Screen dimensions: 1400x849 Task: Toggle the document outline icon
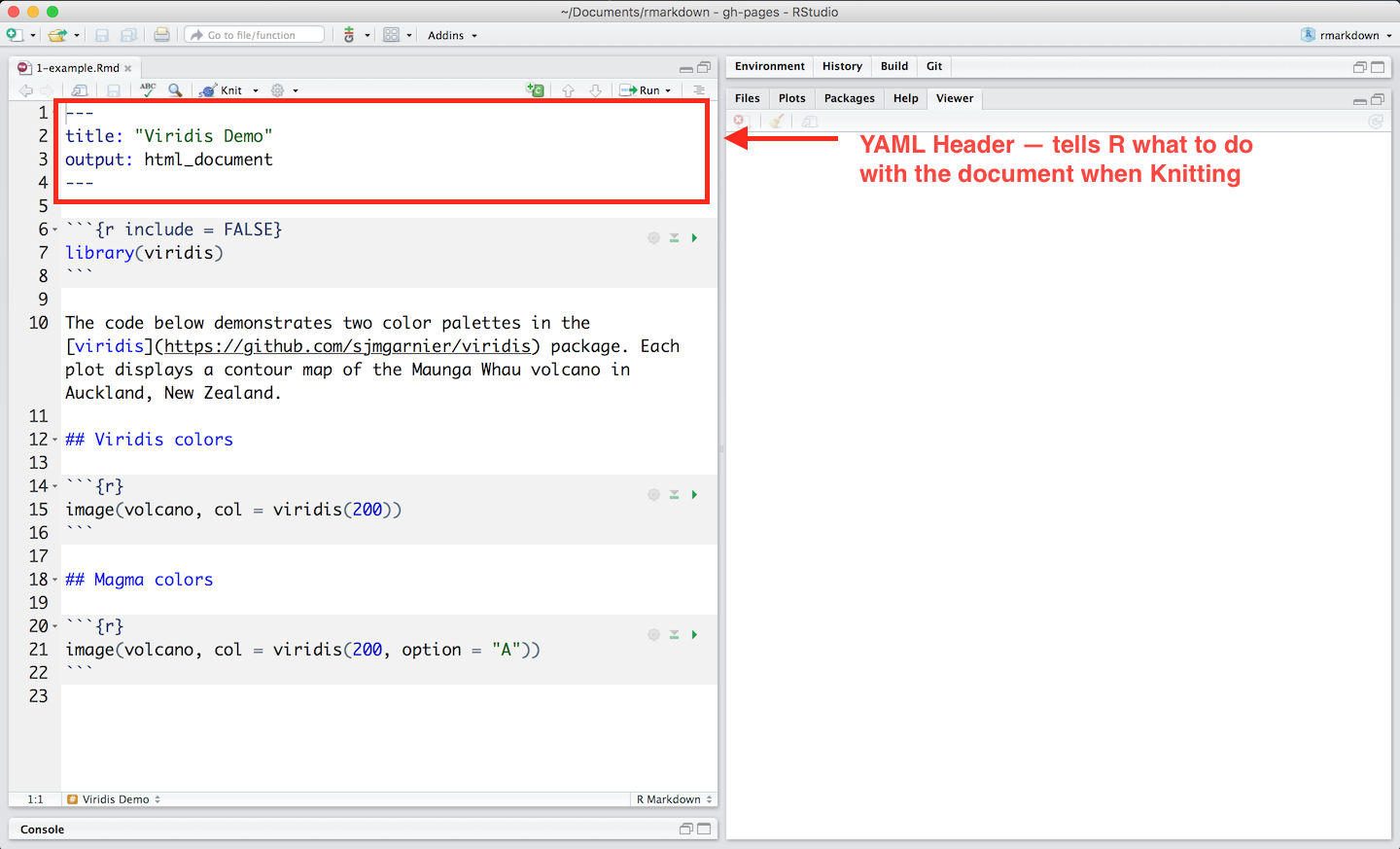(x=699, y=89)
